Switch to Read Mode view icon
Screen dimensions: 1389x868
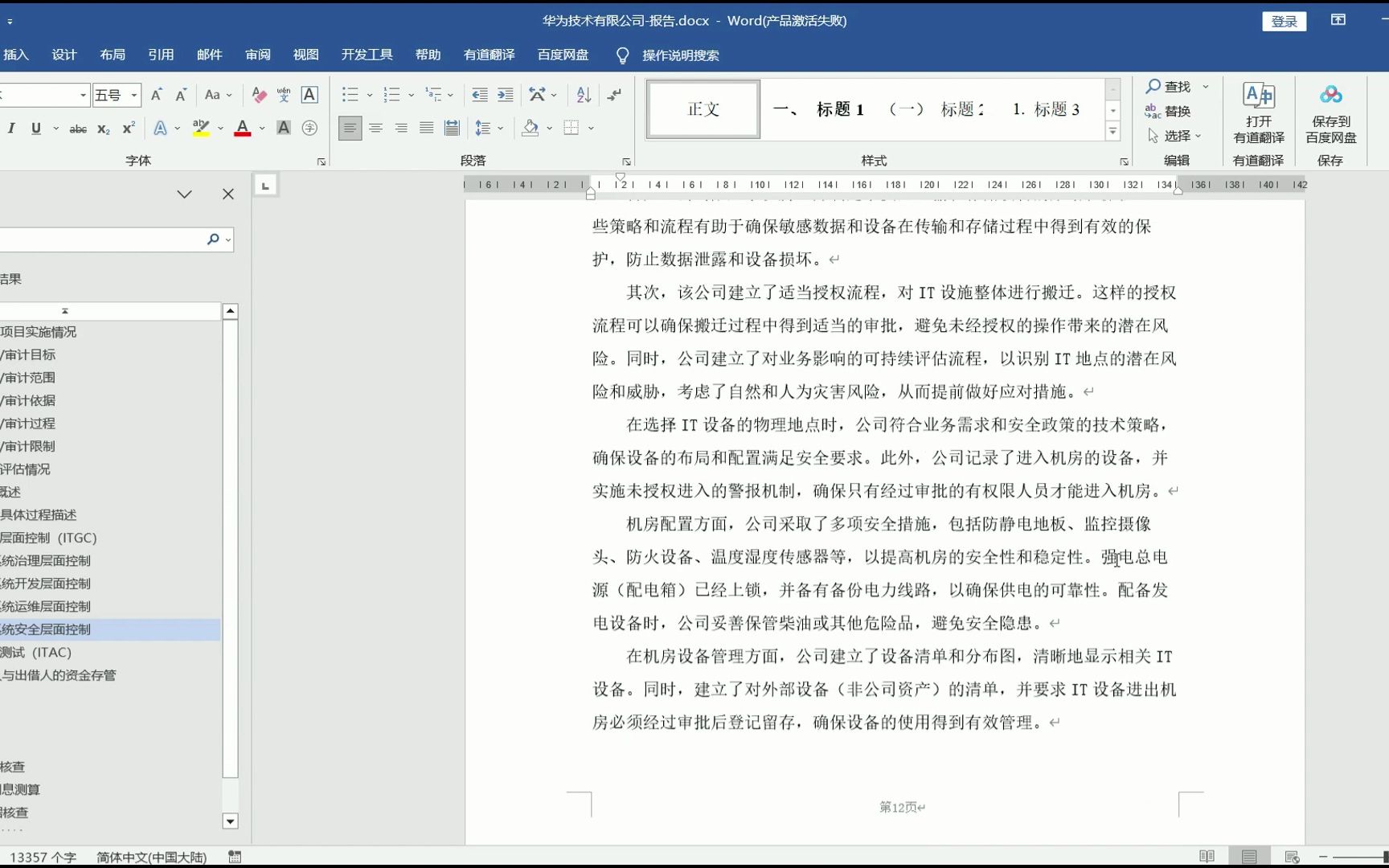(x=1207, y=857)
